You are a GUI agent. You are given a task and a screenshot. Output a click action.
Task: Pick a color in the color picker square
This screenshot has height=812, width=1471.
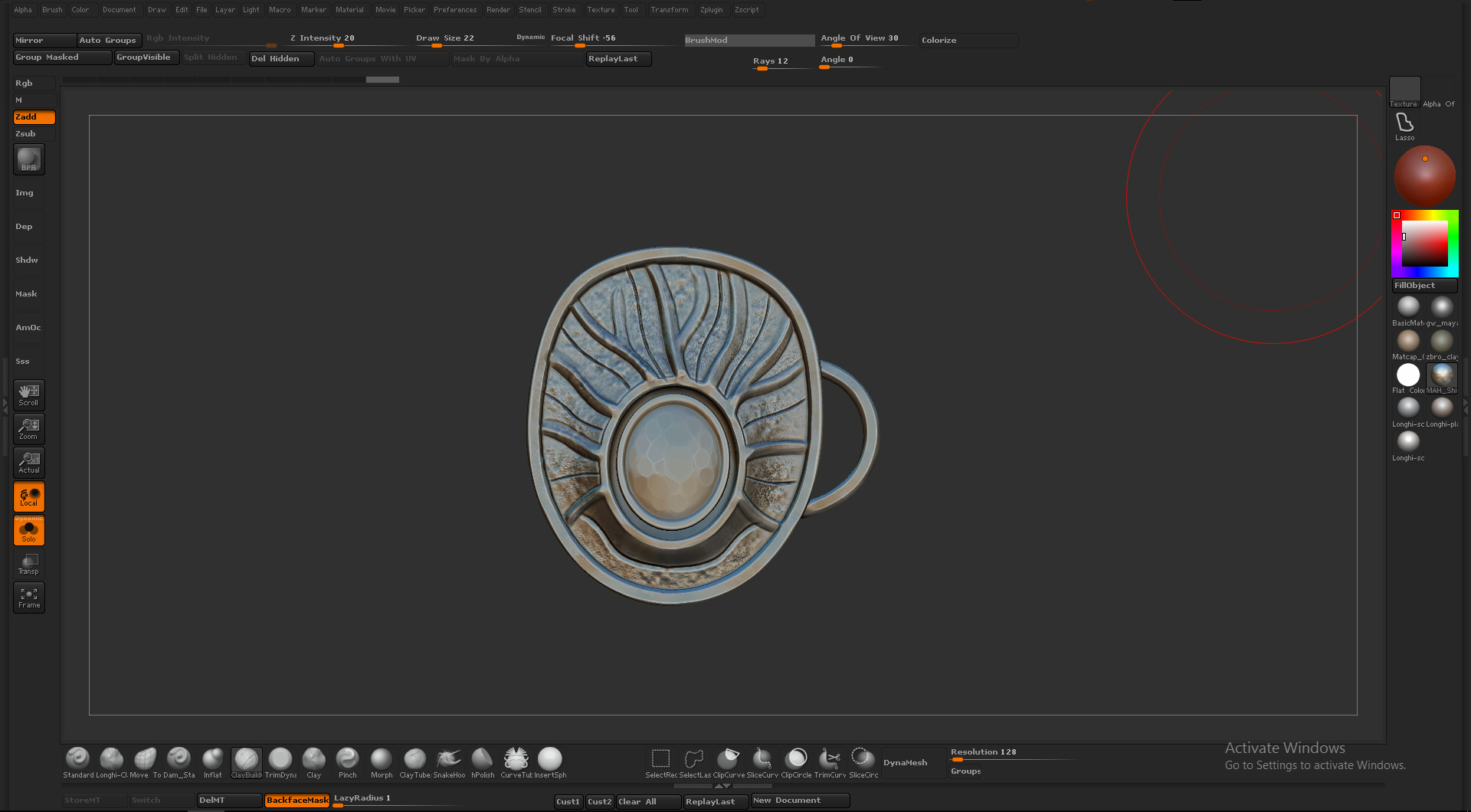pos(1424,244)
